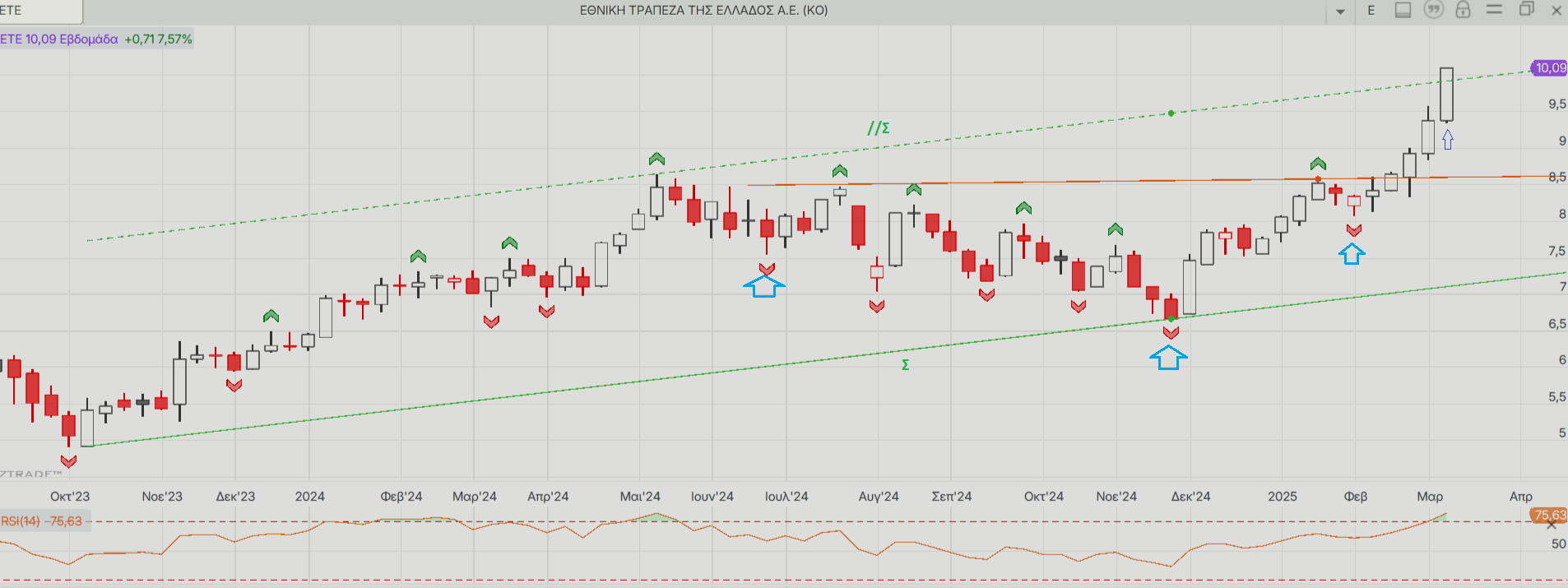Select the small blue arrow beside the last candle
The image size is (1568, 588).
click(x=1448, y=141)
